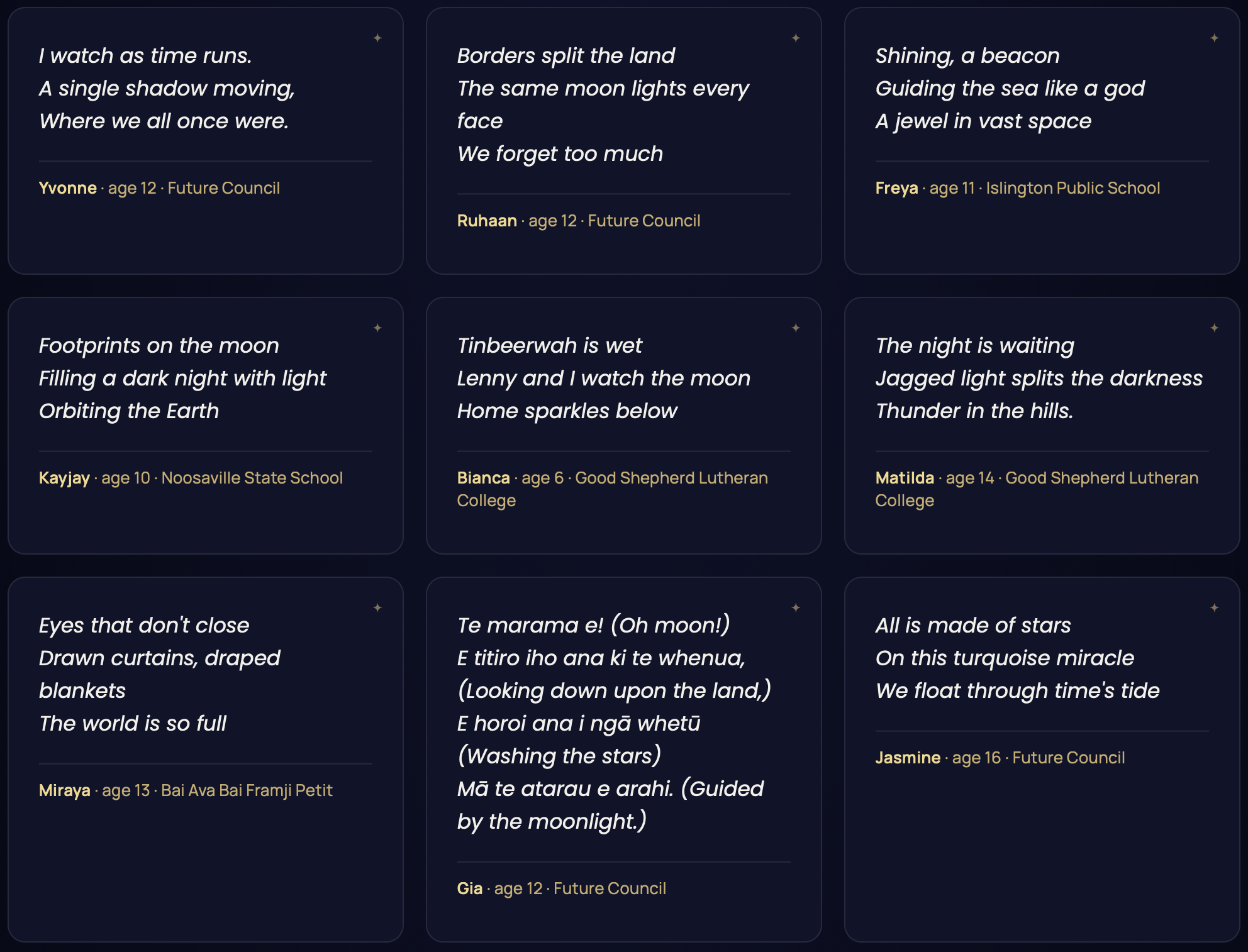Screen dimensions: 1248x952
Task: Click the sparkle icon on Matilda's haiku card
Action: tap(1215, 328)
